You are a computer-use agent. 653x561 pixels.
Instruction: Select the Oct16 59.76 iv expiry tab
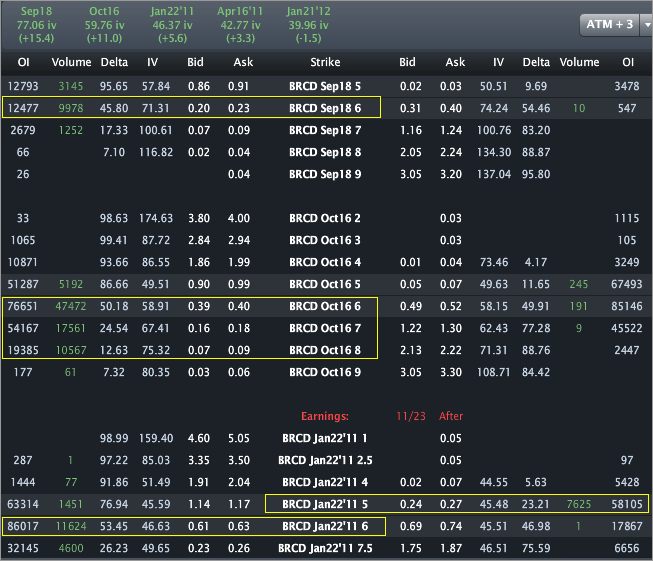(x=104, y=25)
